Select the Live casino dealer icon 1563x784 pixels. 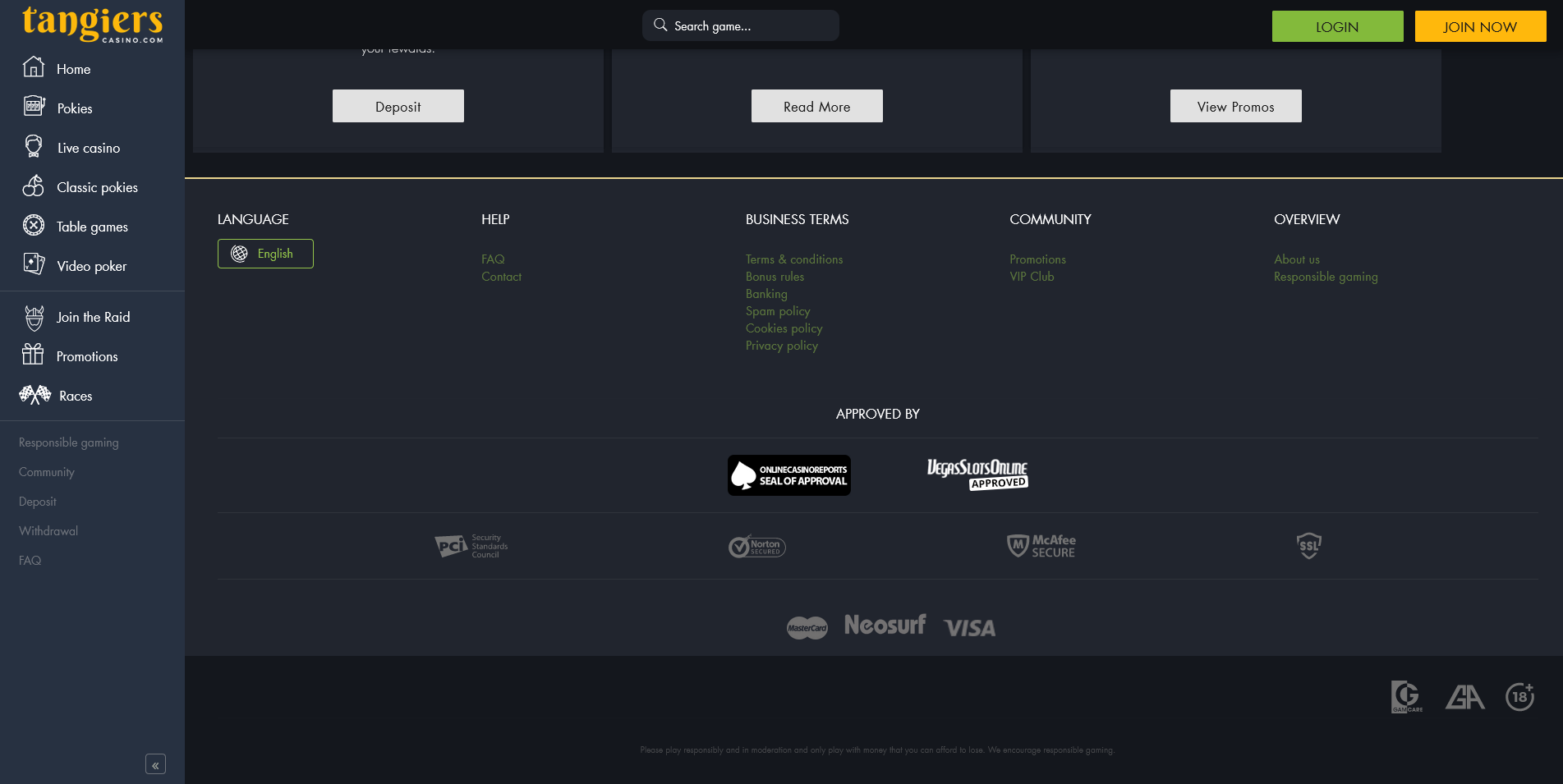pos(34,147)
